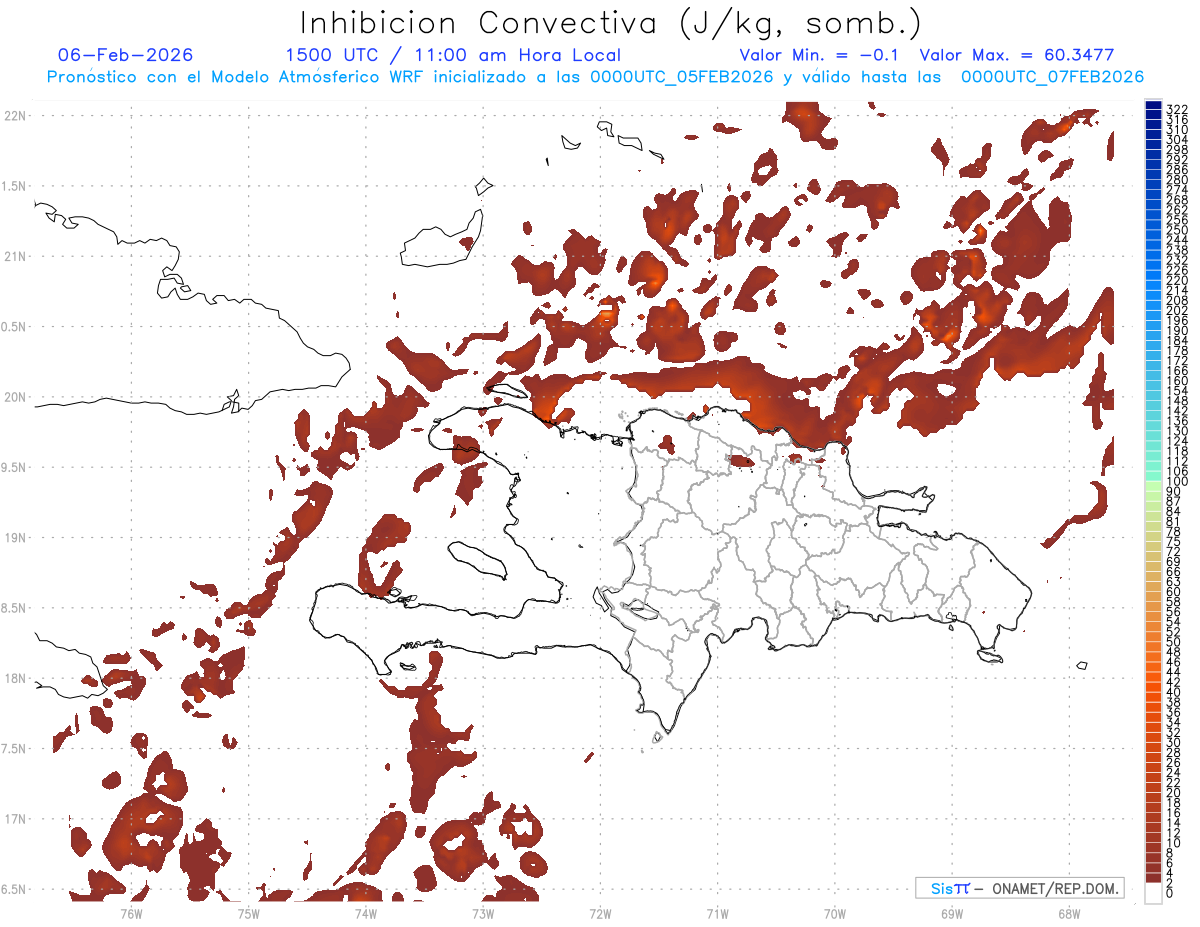Click the 74W longitude label
Image resolution: width=1200 pixels, height=927 pixels.
(x=365, y=913)
